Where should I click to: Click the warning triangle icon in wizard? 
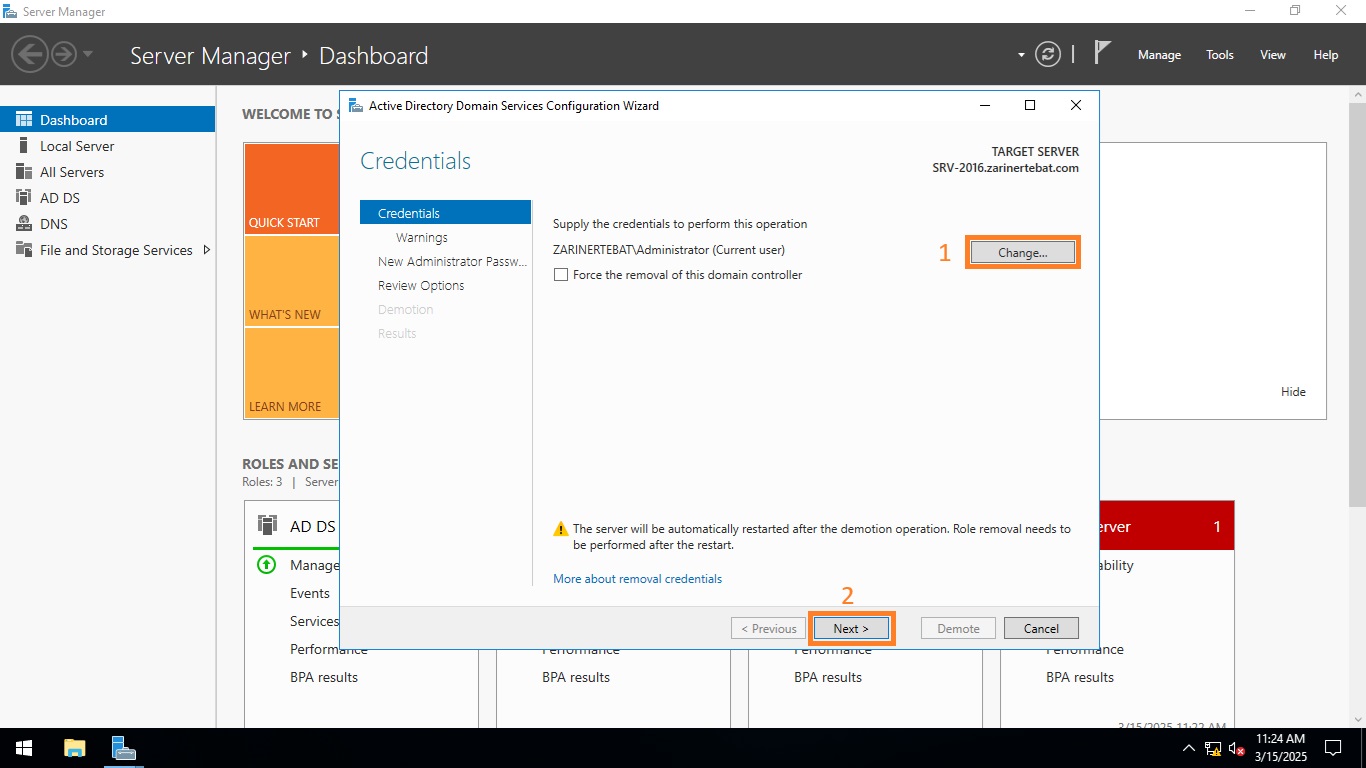[x=561, y=529]
